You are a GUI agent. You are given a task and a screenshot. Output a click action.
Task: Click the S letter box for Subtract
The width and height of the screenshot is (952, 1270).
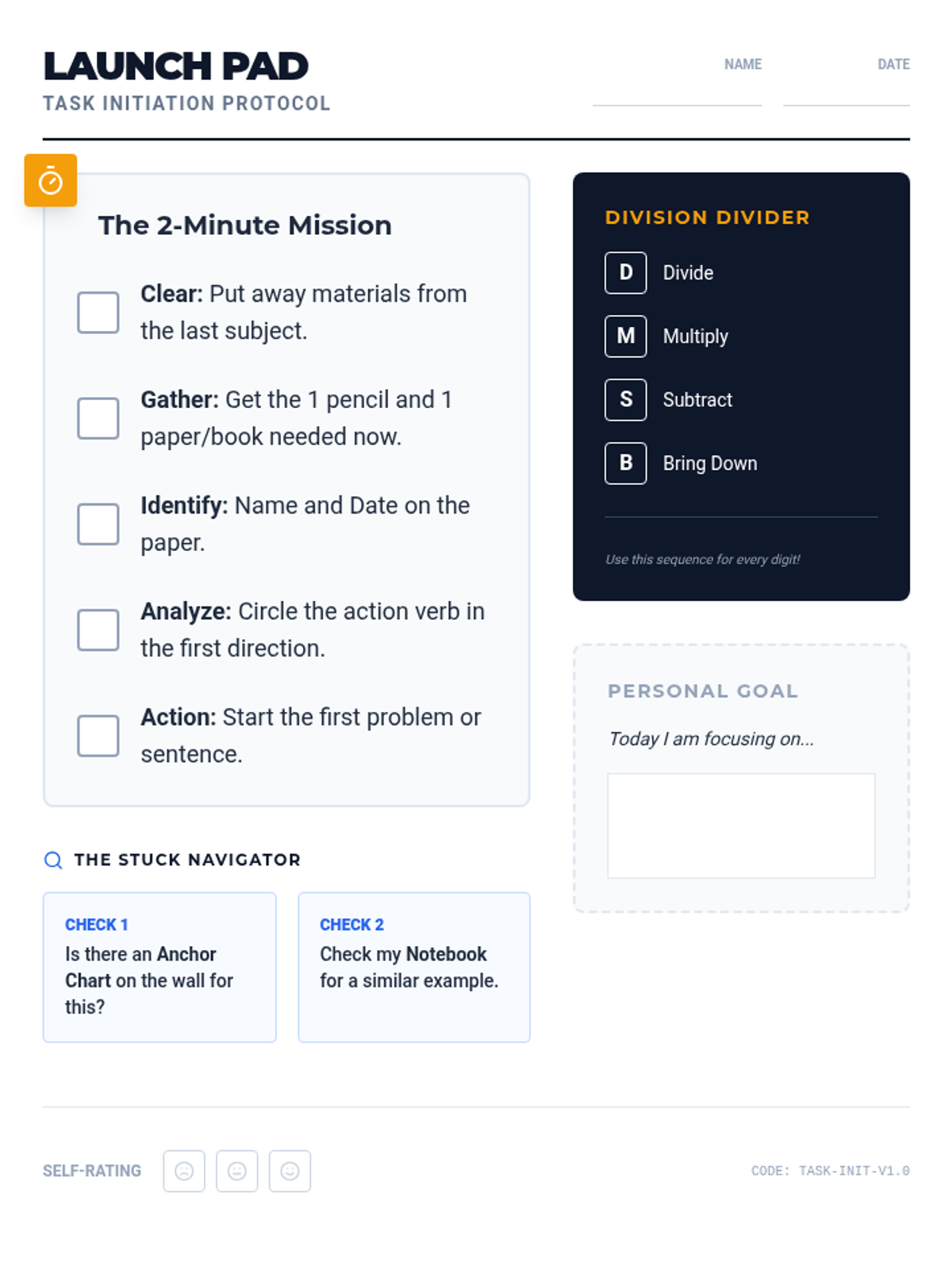click(x=625, y=400)
